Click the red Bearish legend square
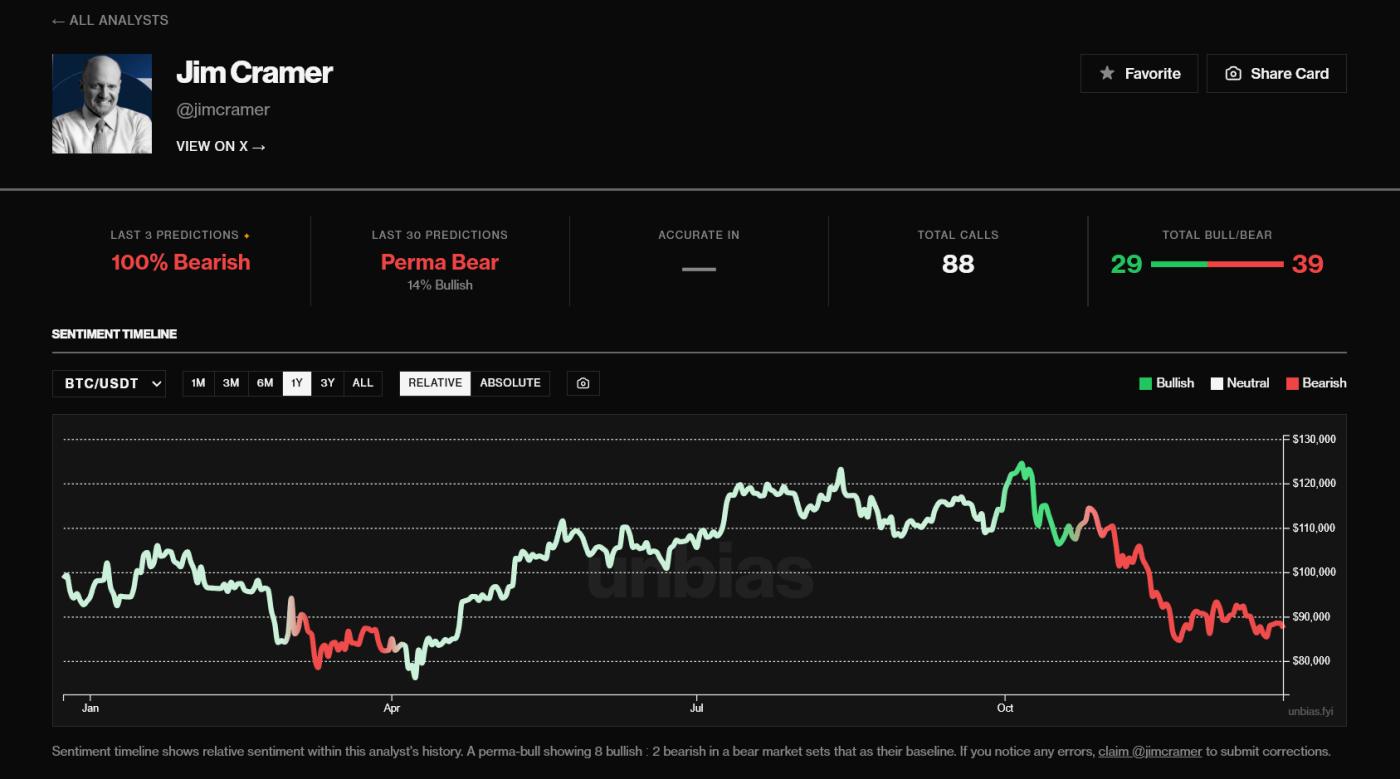Screen dimensions: 1400x779 (1291, 383)
